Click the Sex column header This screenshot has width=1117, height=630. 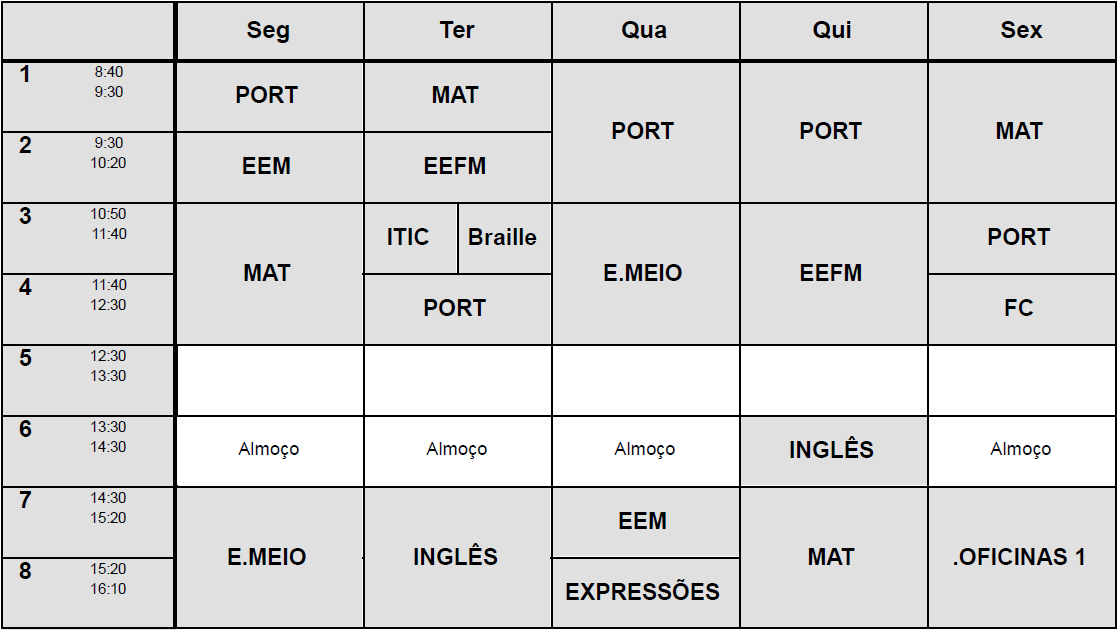pyautogui.click(x=1021, y=31)
